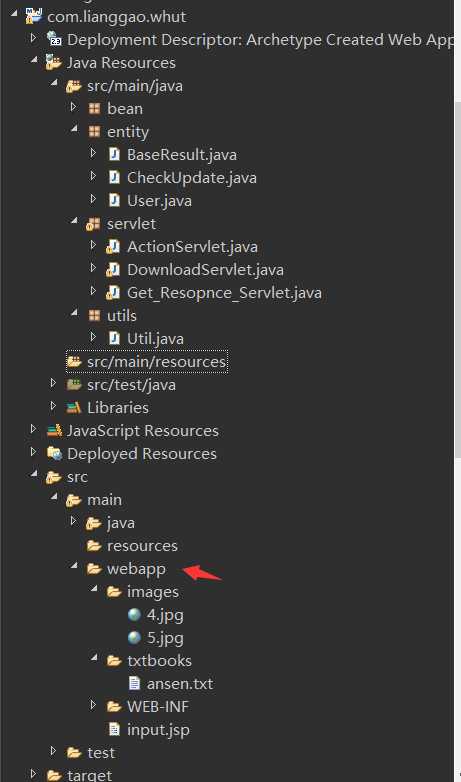Click the BaseResult.java file icon
Screen dimensions: 461x782
tap(114, 155)
